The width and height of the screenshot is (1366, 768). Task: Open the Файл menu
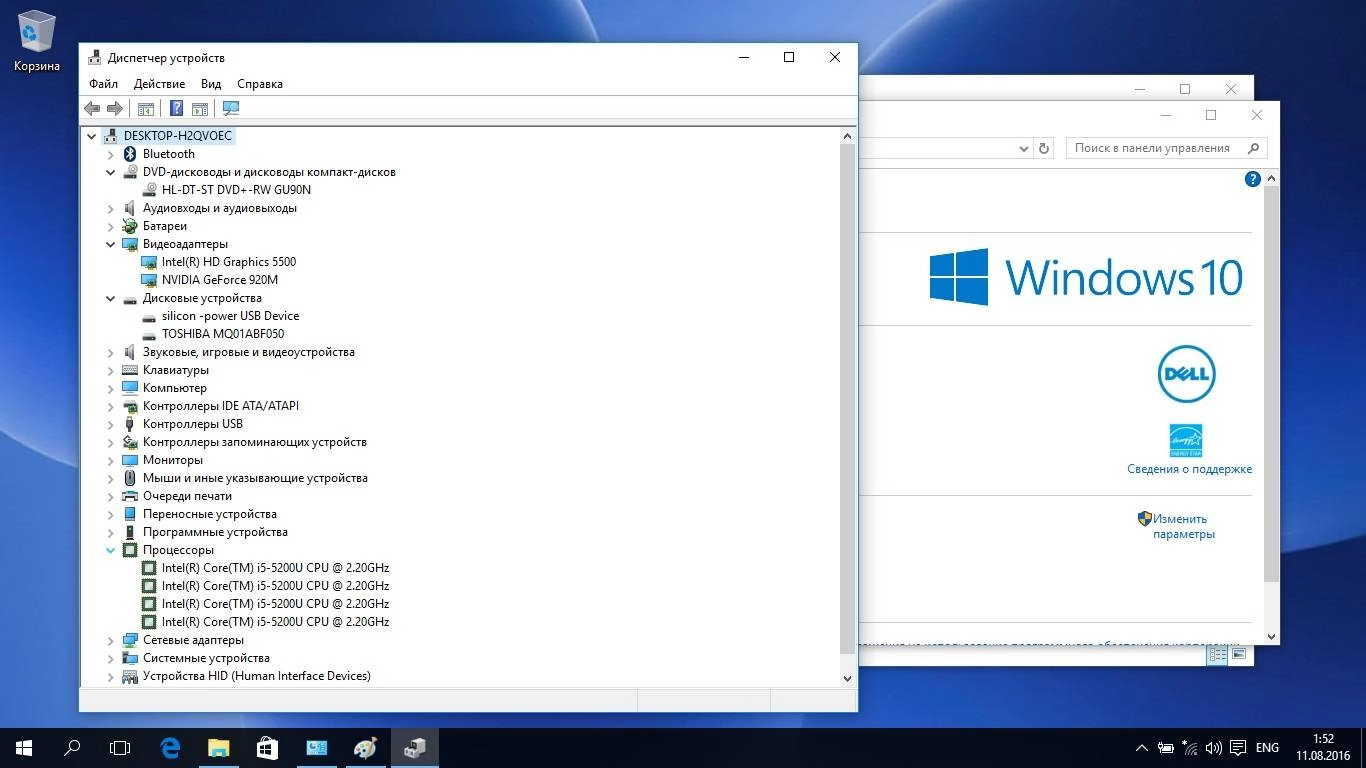103,84
